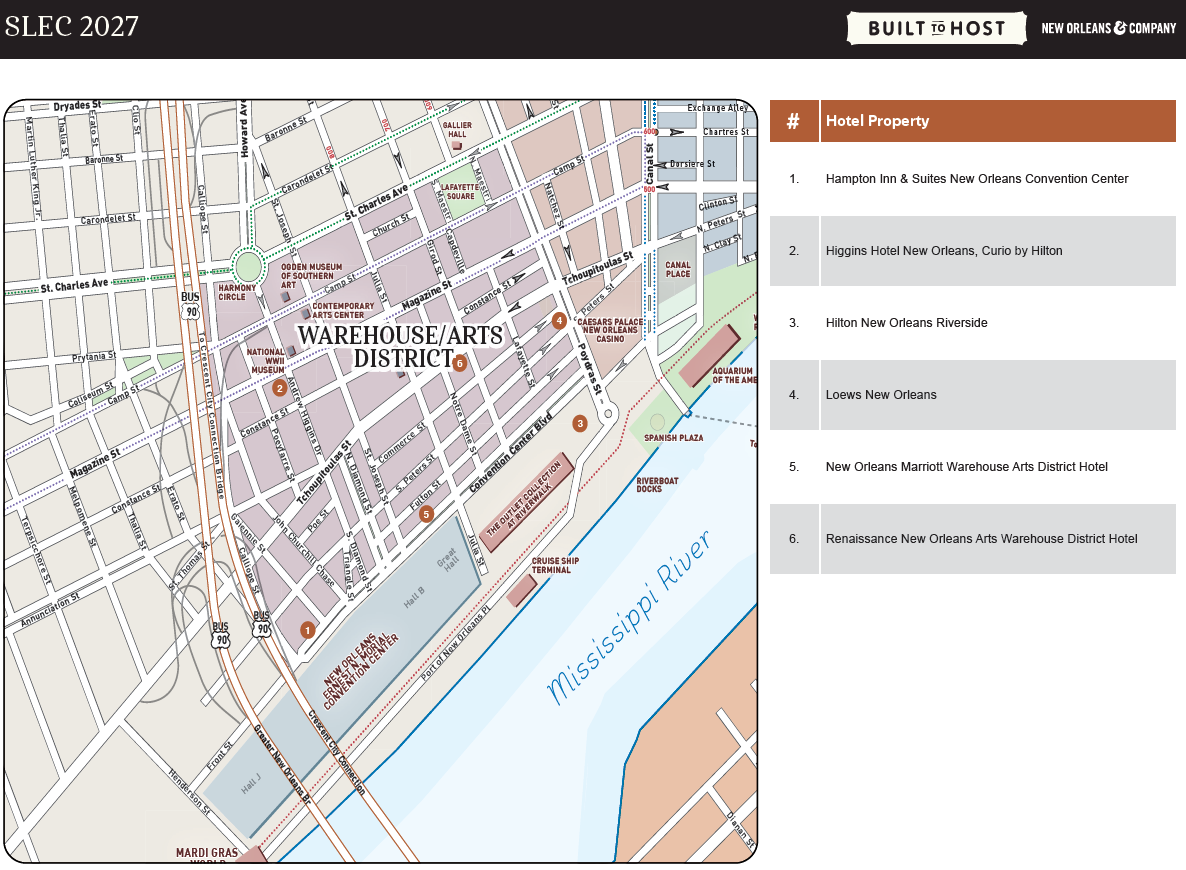Click the cruise ship terminal building shape
This screenshot has width=1186, height=870.
click(522, 591)
